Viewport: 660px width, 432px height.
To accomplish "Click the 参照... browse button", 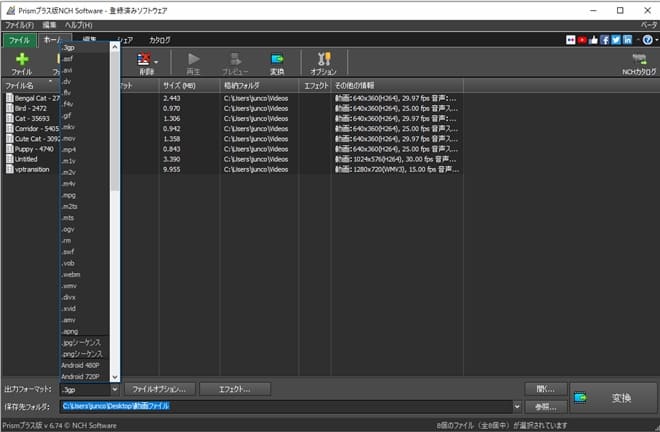I will 546,407.
